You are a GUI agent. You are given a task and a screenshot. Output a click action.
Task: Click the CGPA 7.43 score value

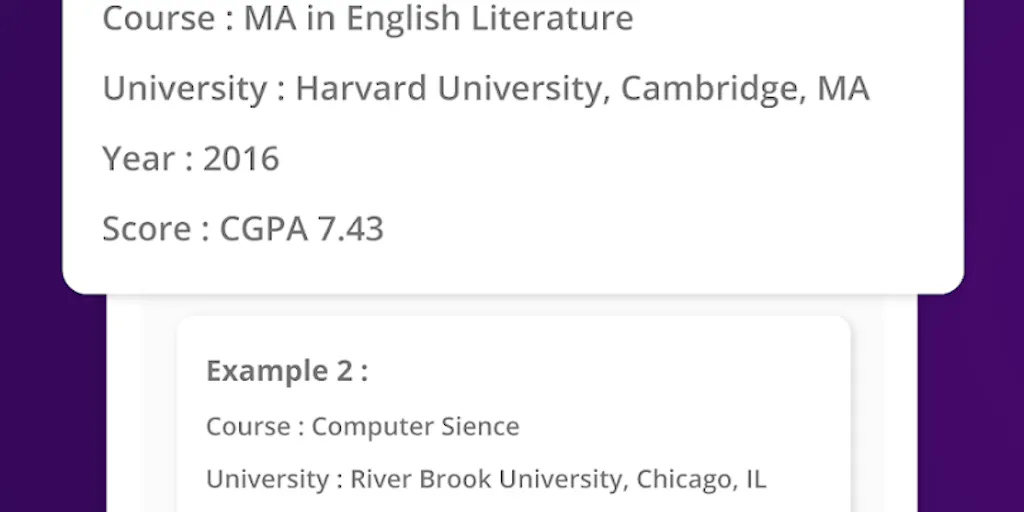pos(301,229)
